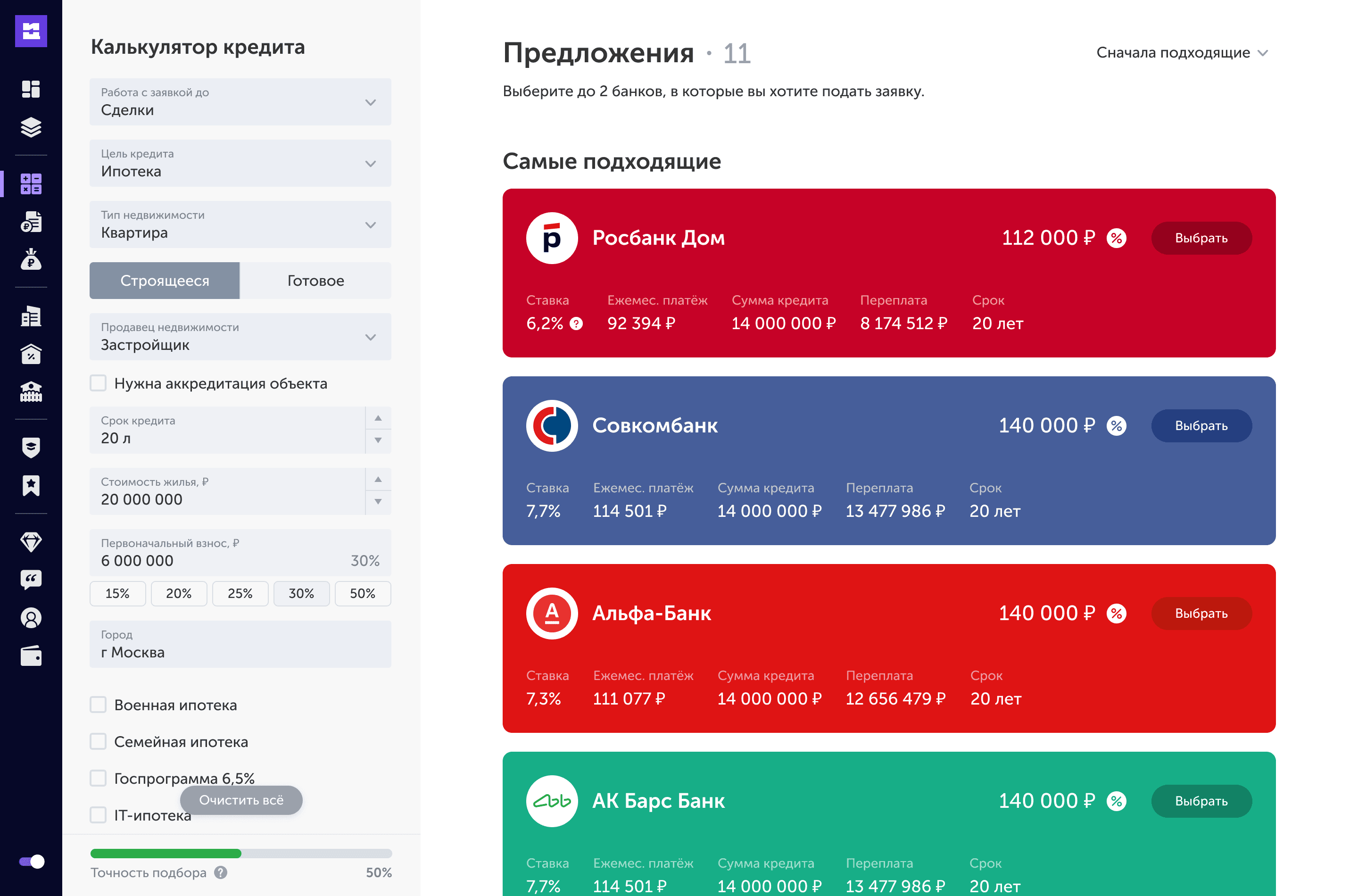Open the house percent icon in sidebar
Screen dimensions: 1358x896
[31, 354]
